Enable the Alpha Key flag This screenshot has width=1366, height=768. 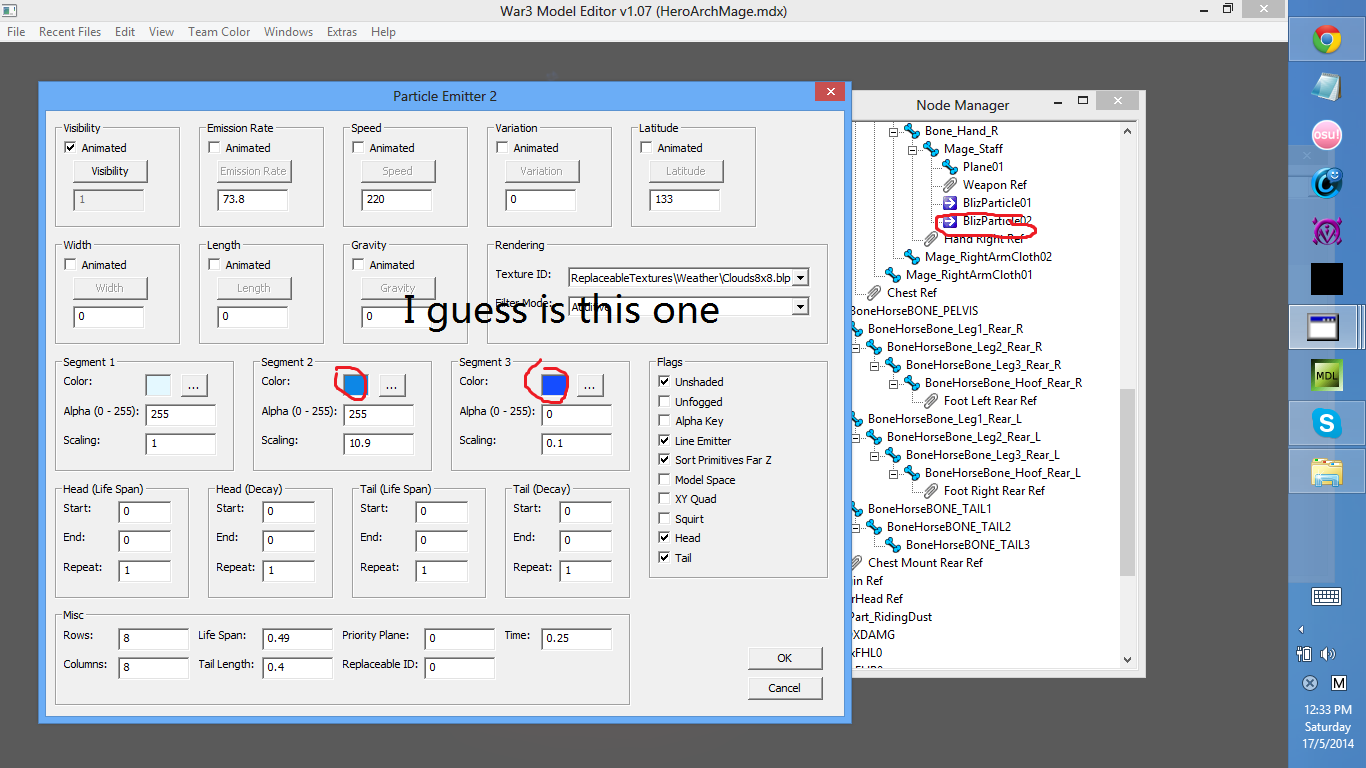[x=664, y=421]
